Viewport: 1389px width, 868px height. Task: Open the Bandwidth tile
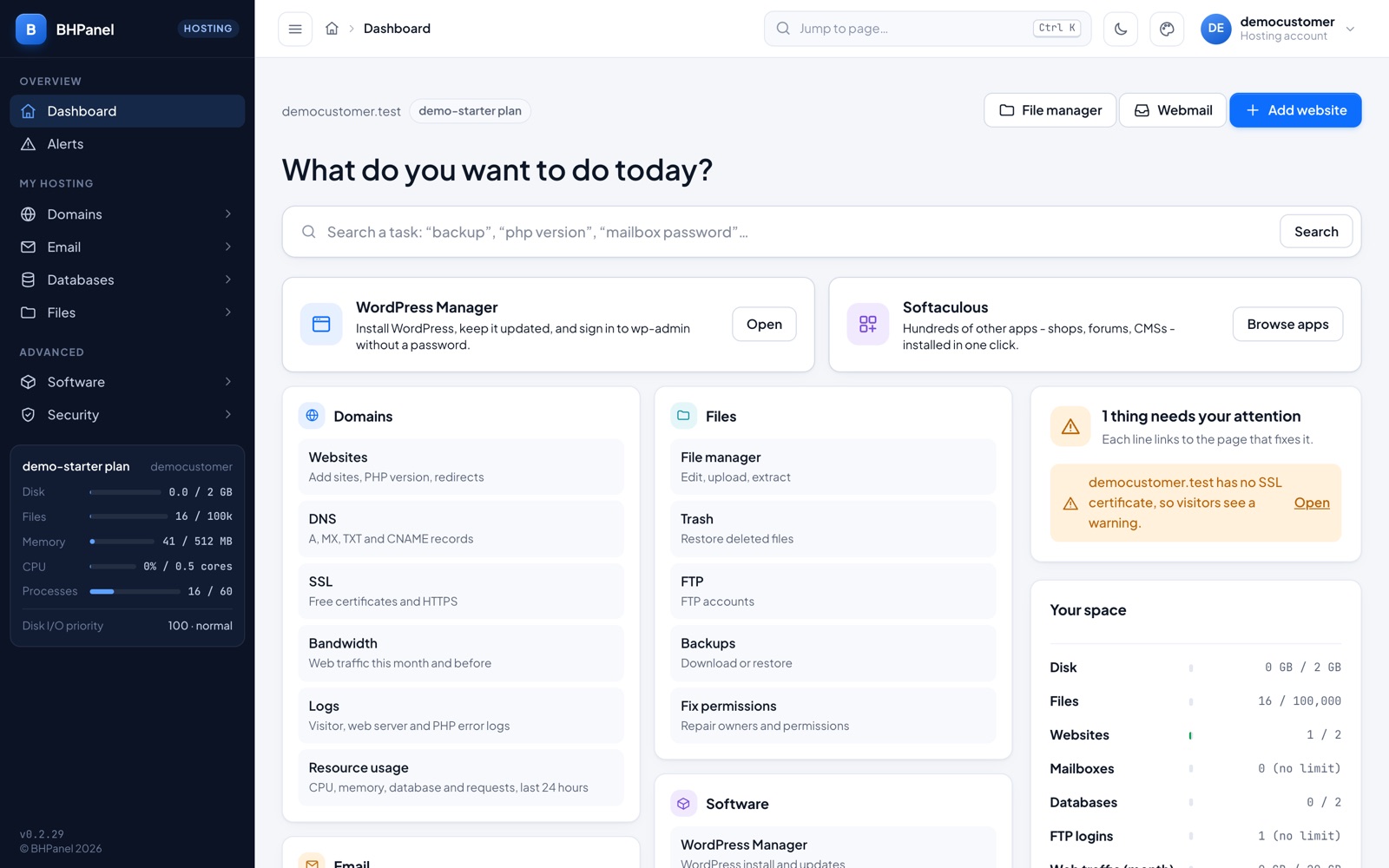tap(461, 653)
